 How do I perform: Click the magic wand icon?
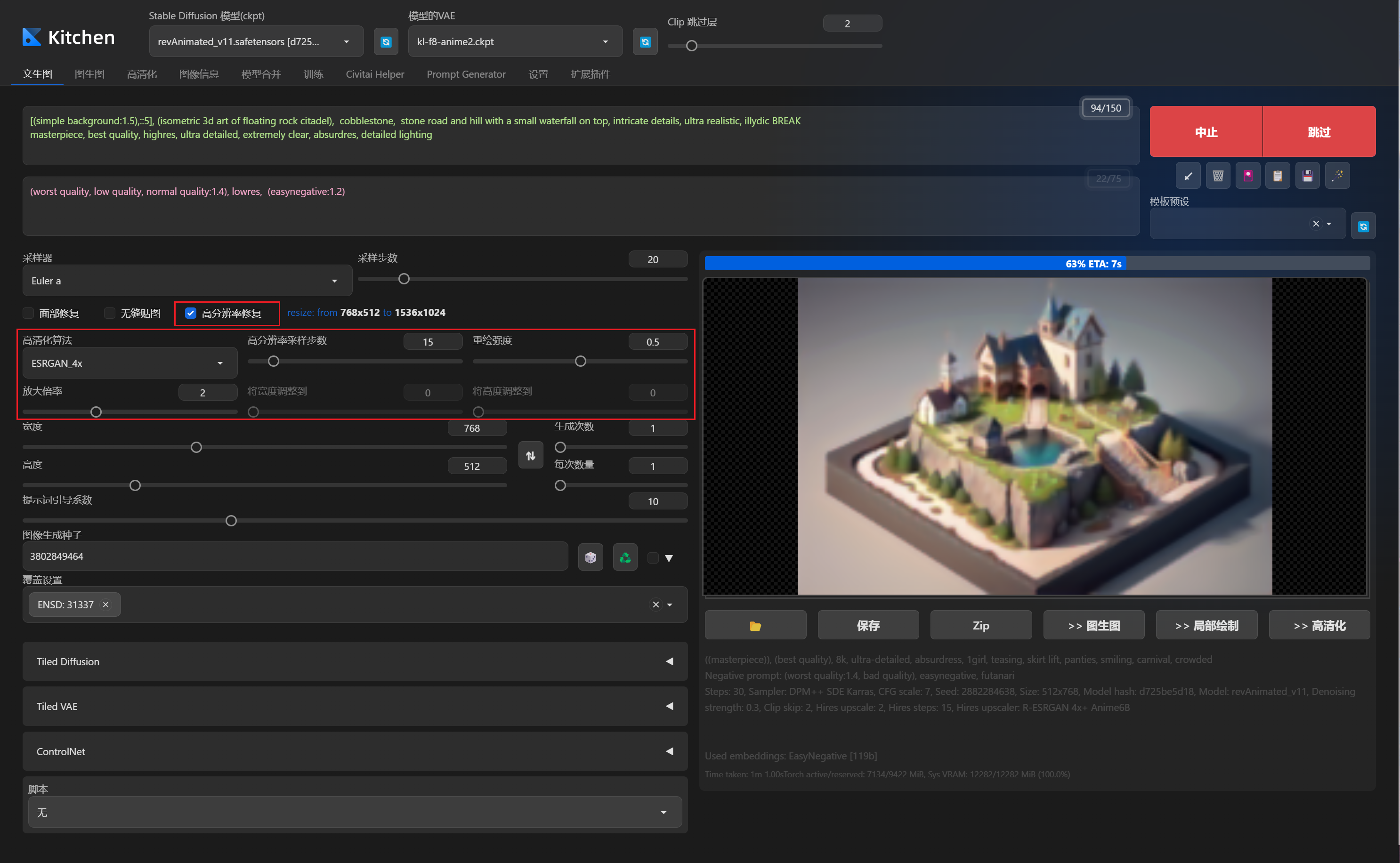tap(1337, 176)
